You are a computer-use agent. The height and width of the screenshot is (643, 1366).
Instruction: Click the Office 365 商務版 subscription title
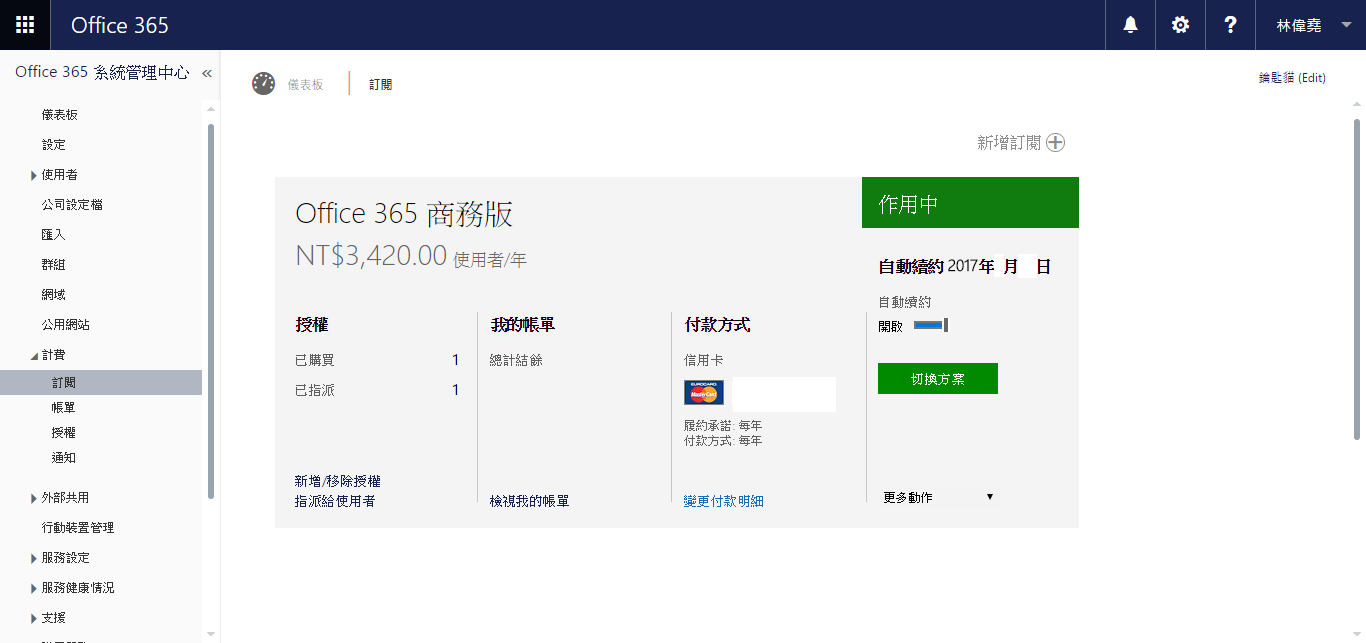[x=404, y=214]
